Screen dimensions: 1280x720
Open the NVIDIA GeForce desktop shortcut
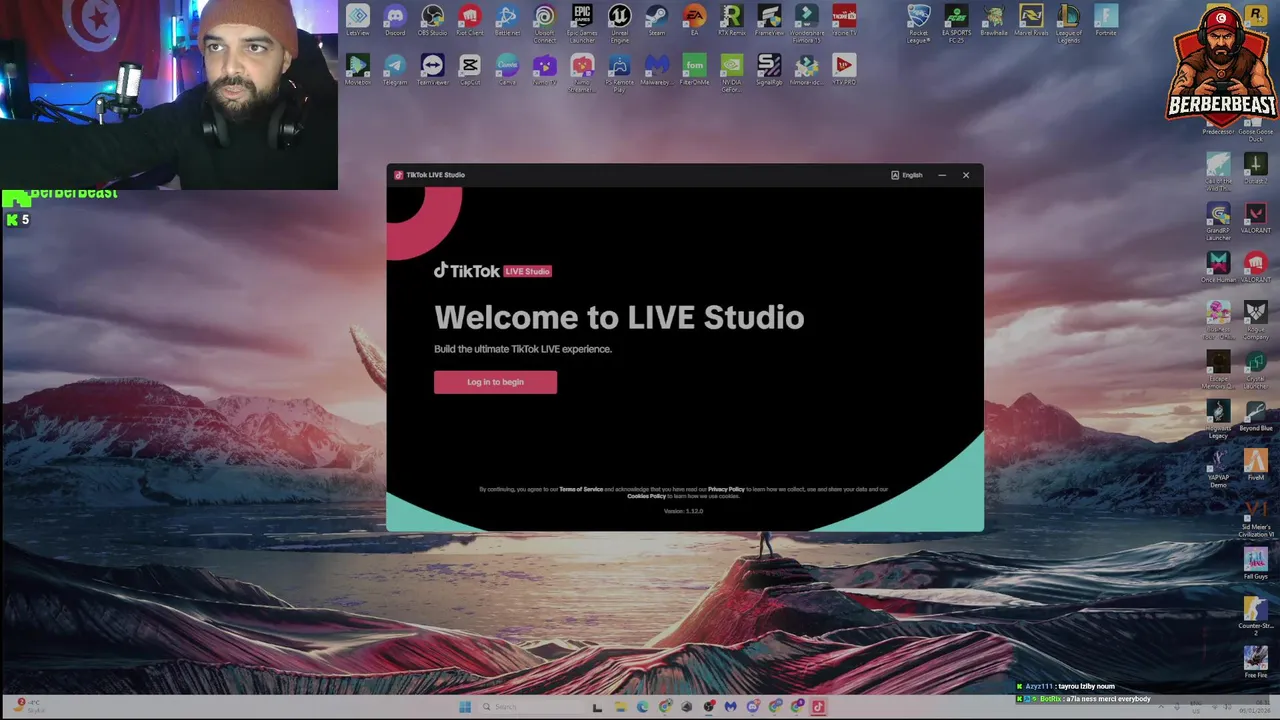point(732,73)
